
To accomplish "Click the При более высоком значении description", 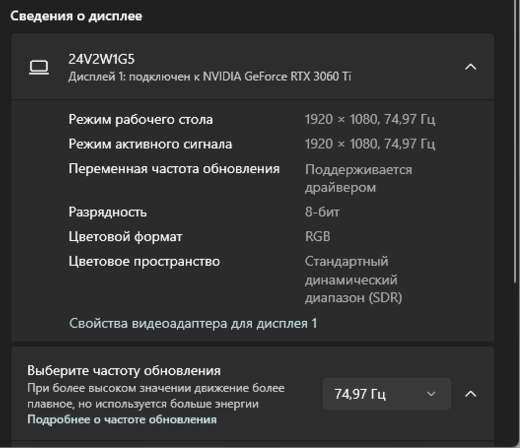I will point(156,396).
